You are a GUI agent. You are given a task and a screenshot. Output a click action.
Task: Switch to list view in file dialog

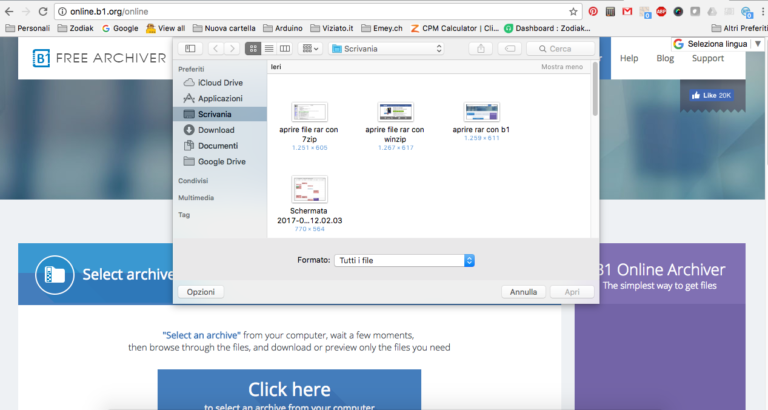(x=269, y=48)
